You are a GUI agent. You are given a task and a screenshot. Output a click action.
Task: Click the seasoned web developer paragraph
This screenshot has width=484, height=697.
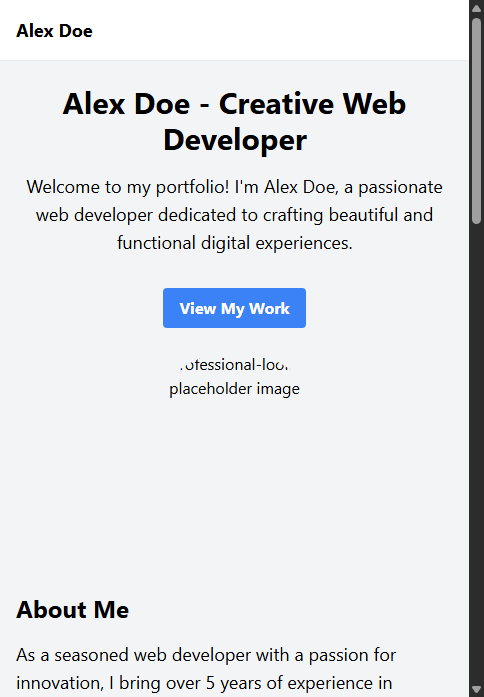tap(206, 669)
